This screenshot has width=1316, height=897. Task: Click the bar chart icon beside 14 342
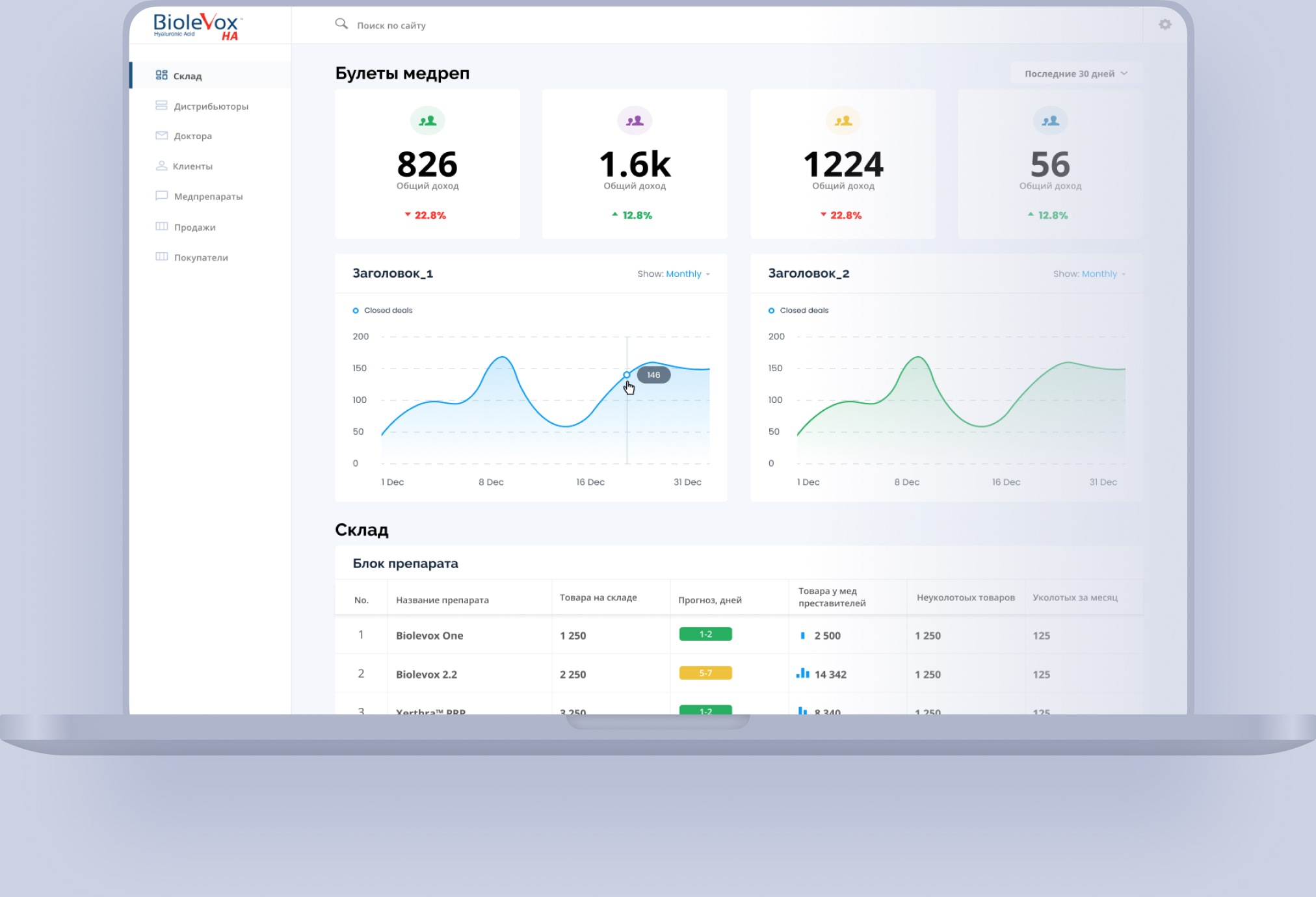802,673
